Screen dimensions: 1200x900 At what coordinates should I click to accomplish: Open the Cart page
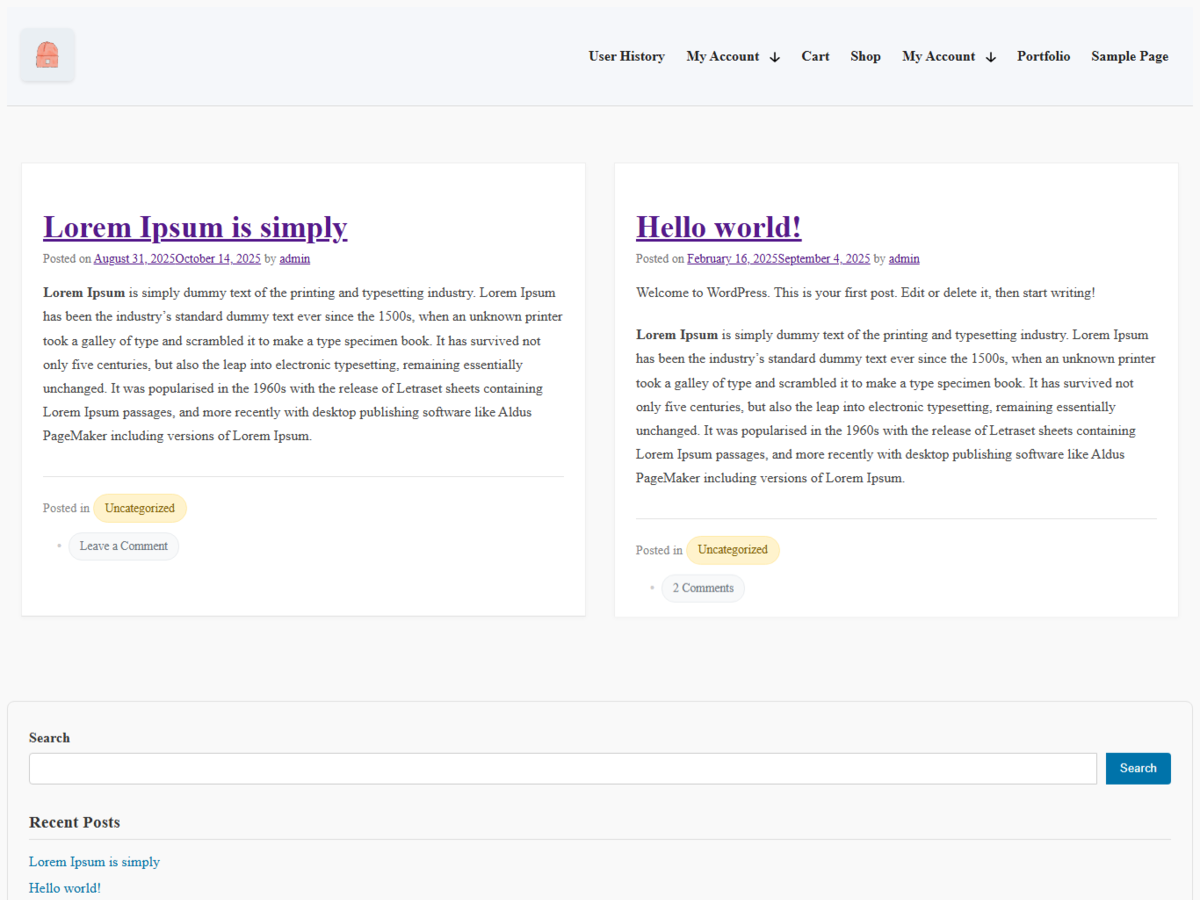click(815, 56)
